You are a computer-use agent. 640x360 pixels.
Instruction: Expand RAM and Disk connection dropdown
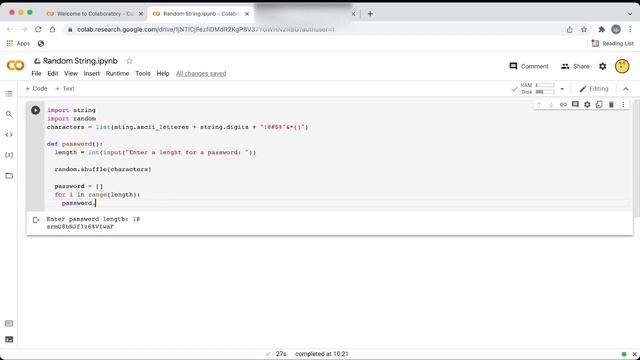click(562, 89)
